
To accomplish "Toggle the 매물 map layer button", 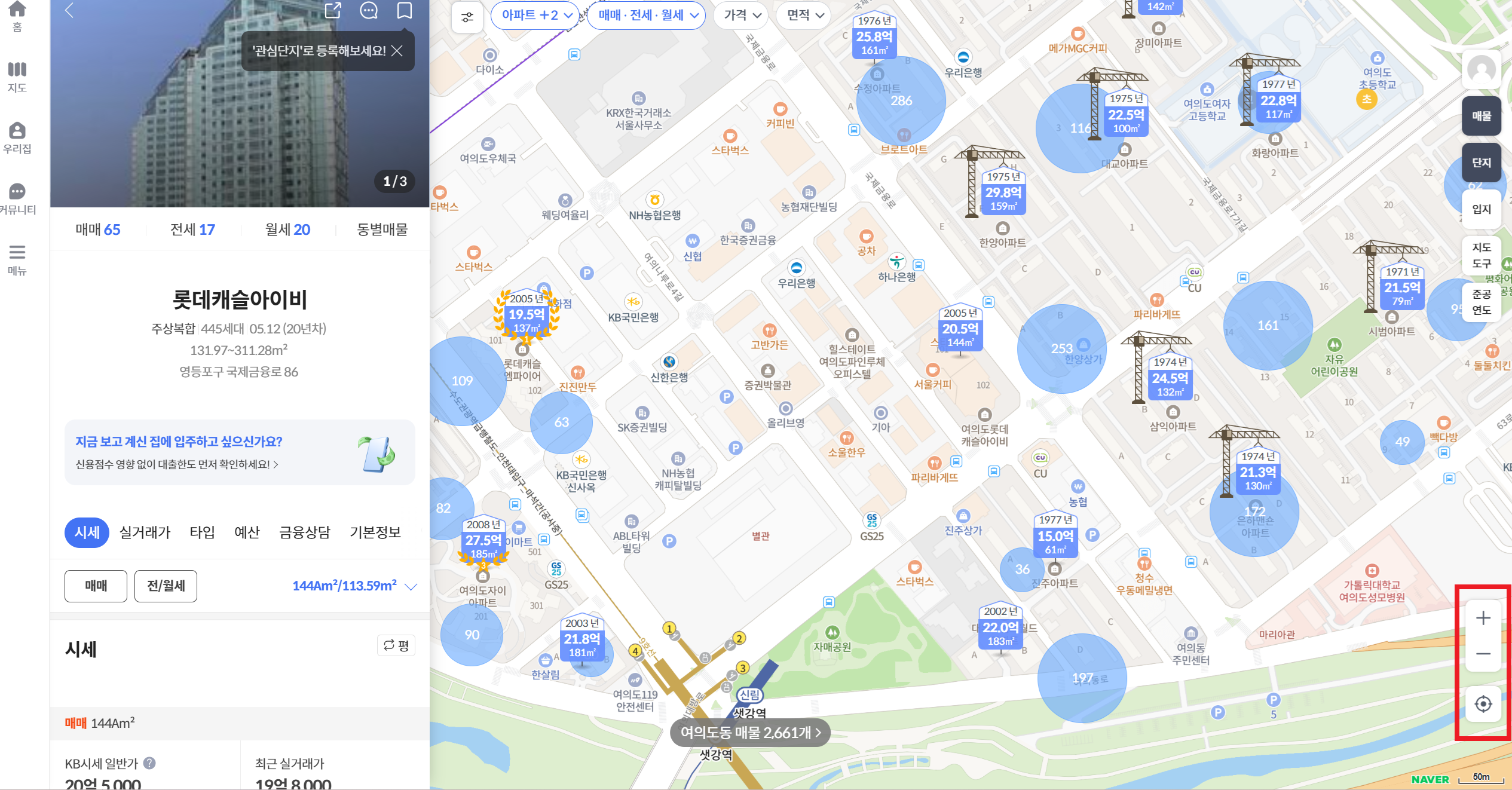I will tap(1481, 116).
